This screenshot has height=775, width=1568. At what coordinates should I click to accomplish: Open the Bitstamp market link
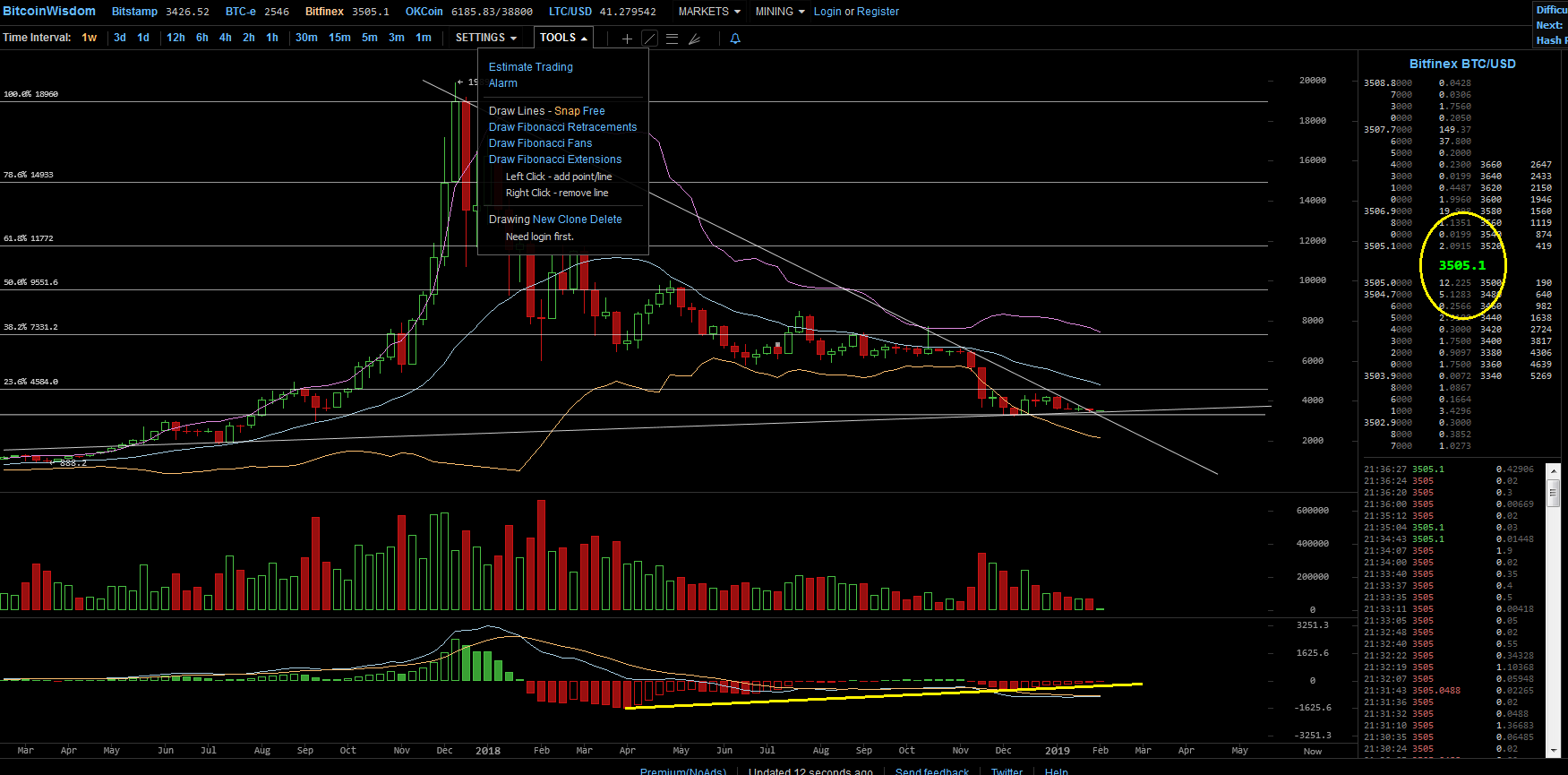(134, 12)
